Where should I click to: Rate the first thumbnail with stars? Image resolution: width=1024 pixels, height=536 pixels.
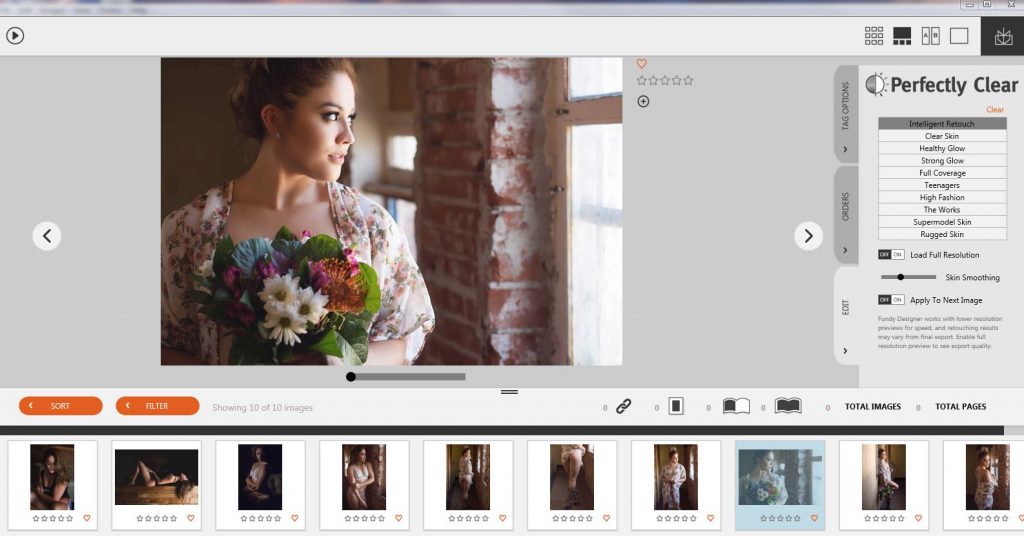click(53, 518)
